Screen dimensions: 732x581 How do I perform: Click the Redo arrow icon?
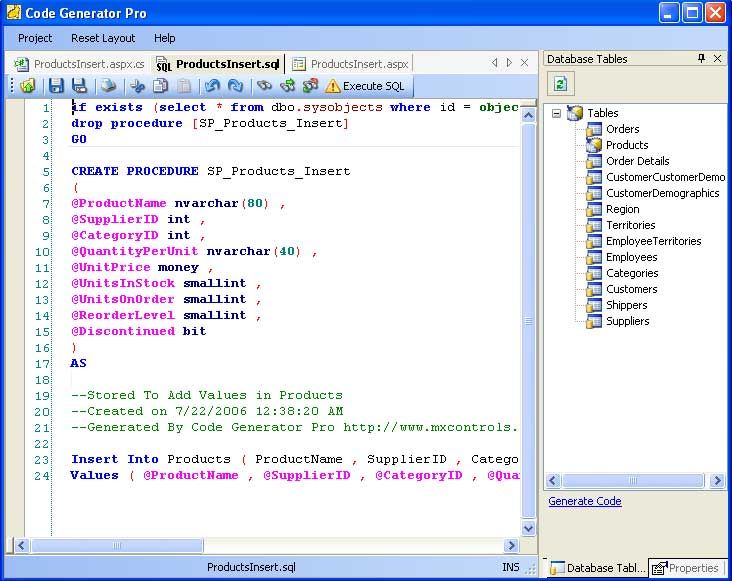coord(235,86)
